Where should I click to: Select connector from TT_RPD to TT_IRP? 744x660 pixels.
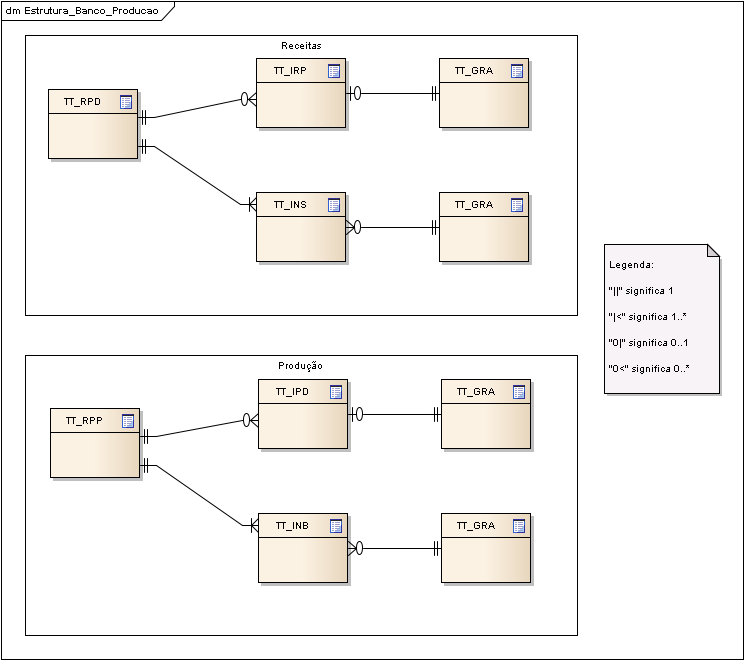pyautogui.click(x=197, y=108)
